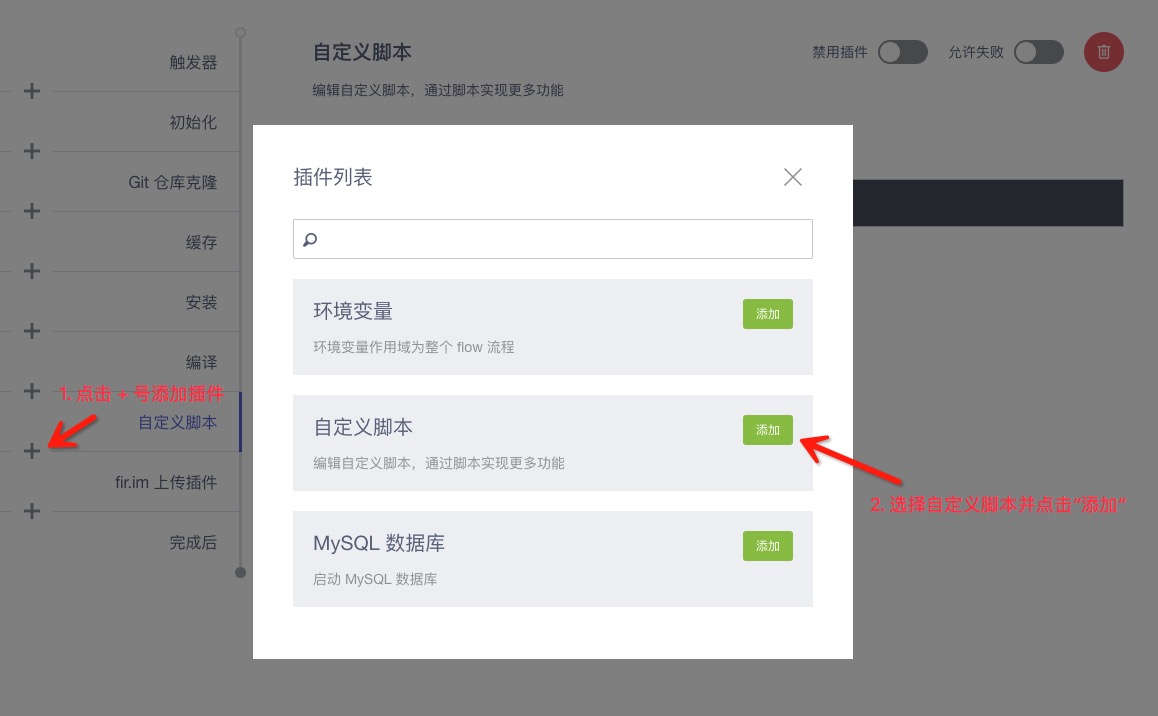Toggle the 禁用插件 switch

point(902,52)
